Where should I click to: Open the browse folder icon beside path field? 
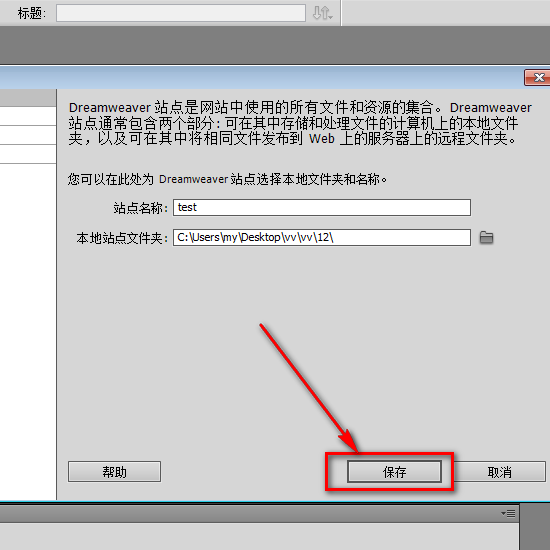tap(486, 237)
